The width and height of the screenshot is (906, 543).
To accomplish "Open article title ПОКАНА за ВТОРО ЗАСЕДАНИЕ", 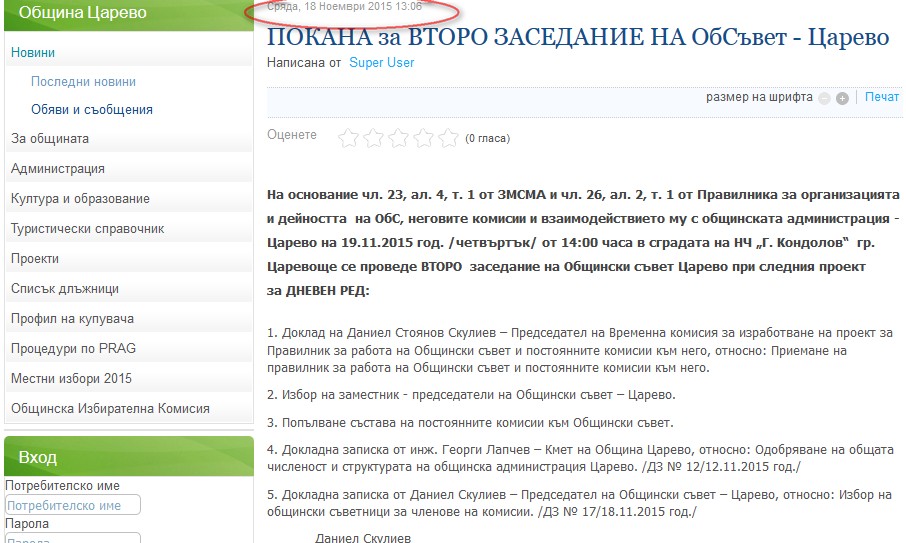I will click(x=578, y=37).
